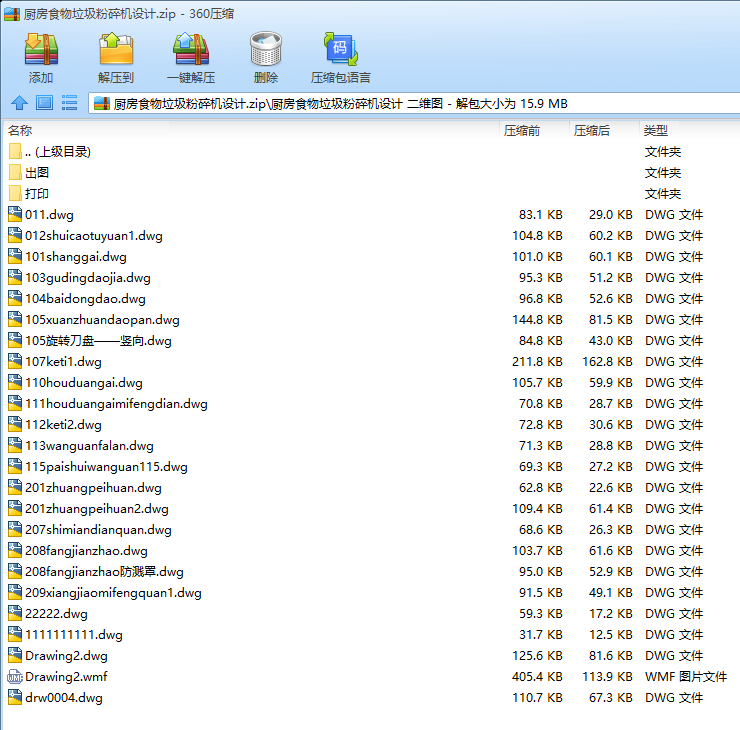This screenshot has height=730, width=740.
Task: Click the icon next to 101shanggai.dwg
Action: pyautogui.click(x=15, y=256)
